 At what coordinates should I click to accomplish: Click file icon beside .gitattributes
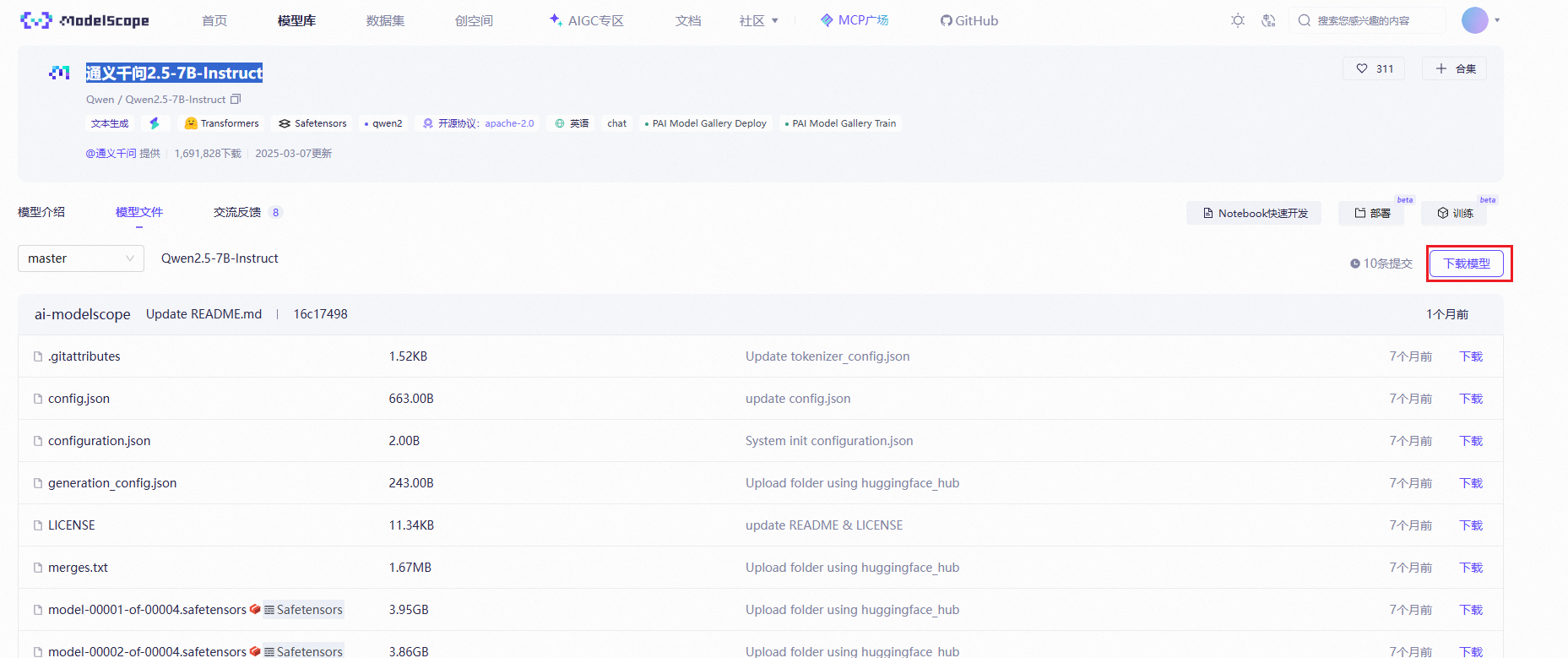pyautogui.click(x=38, y=356)
